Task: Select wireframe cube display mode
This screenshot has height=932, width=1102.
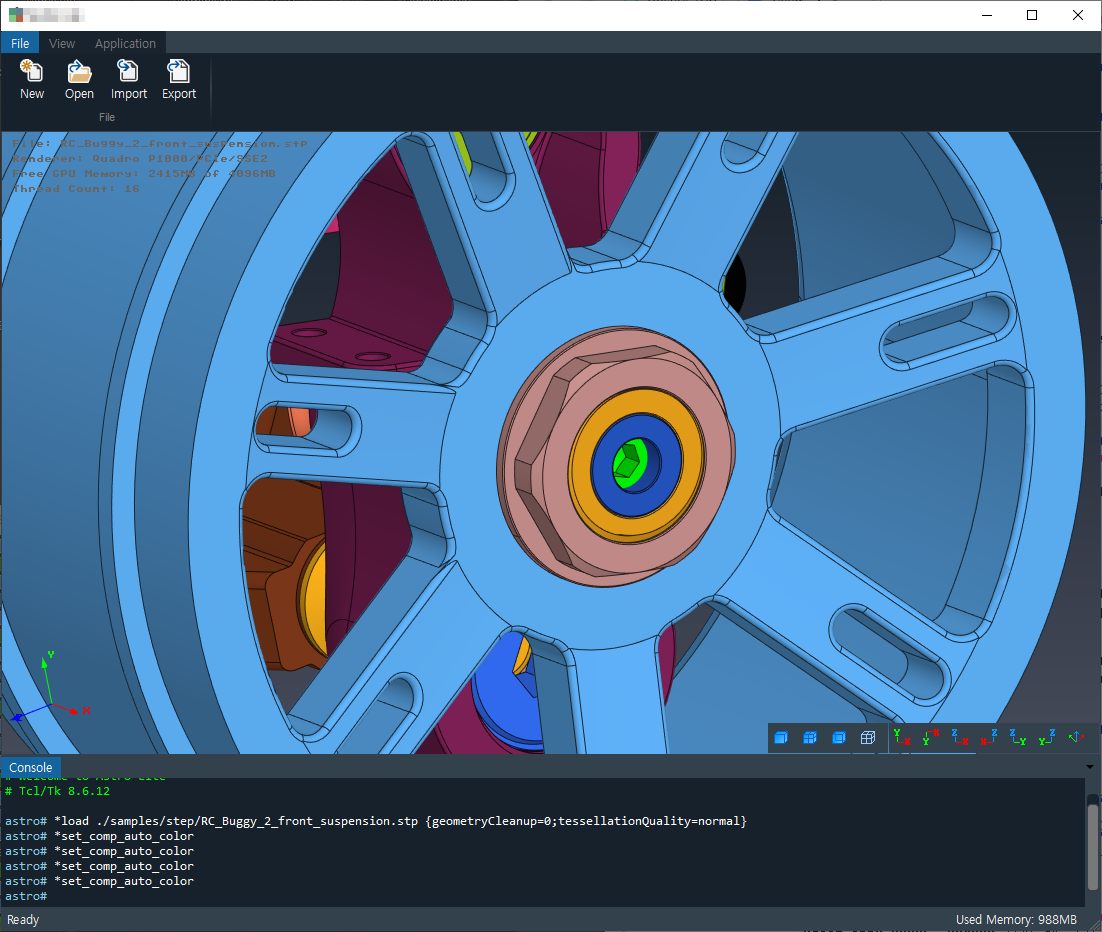Action: (868, 737)
